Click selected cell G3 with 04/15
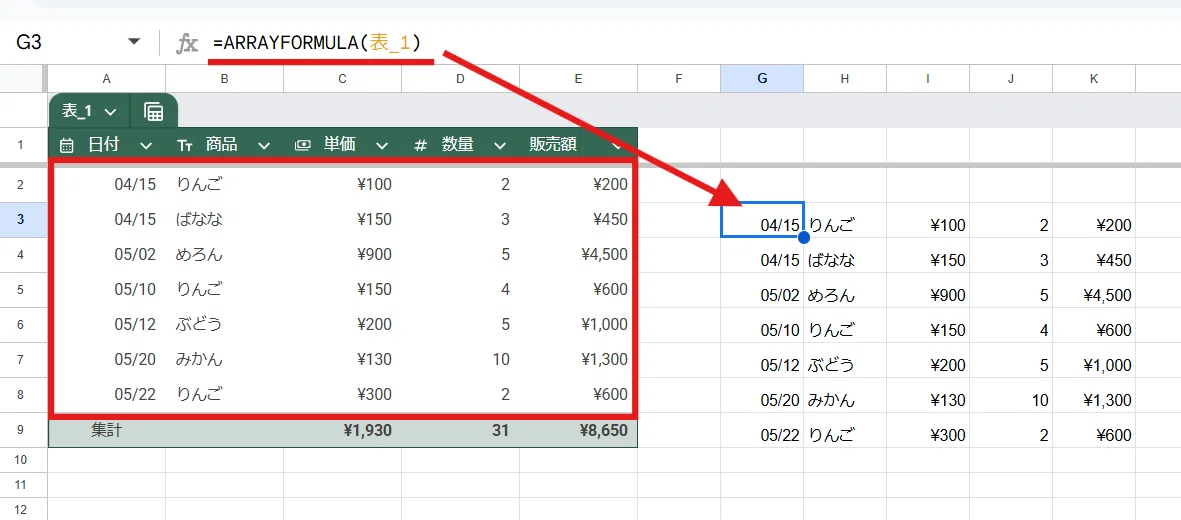The height and width of the screenshot is (520, 1181). pyautogui.click(x=762, y=219)
